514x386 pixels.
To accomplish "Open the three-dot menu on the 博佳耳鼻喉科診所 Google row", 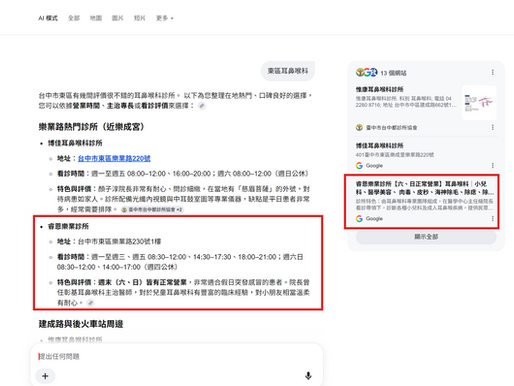I will (492, 166).
